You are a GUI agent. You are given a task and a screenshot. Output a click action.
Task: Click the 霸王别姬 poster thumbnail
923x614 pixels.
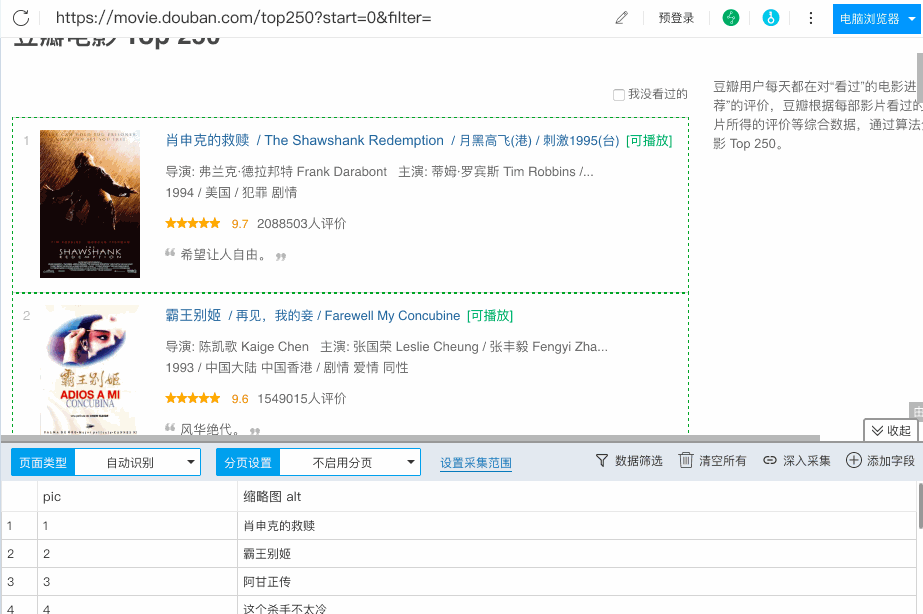pos(89,370)
